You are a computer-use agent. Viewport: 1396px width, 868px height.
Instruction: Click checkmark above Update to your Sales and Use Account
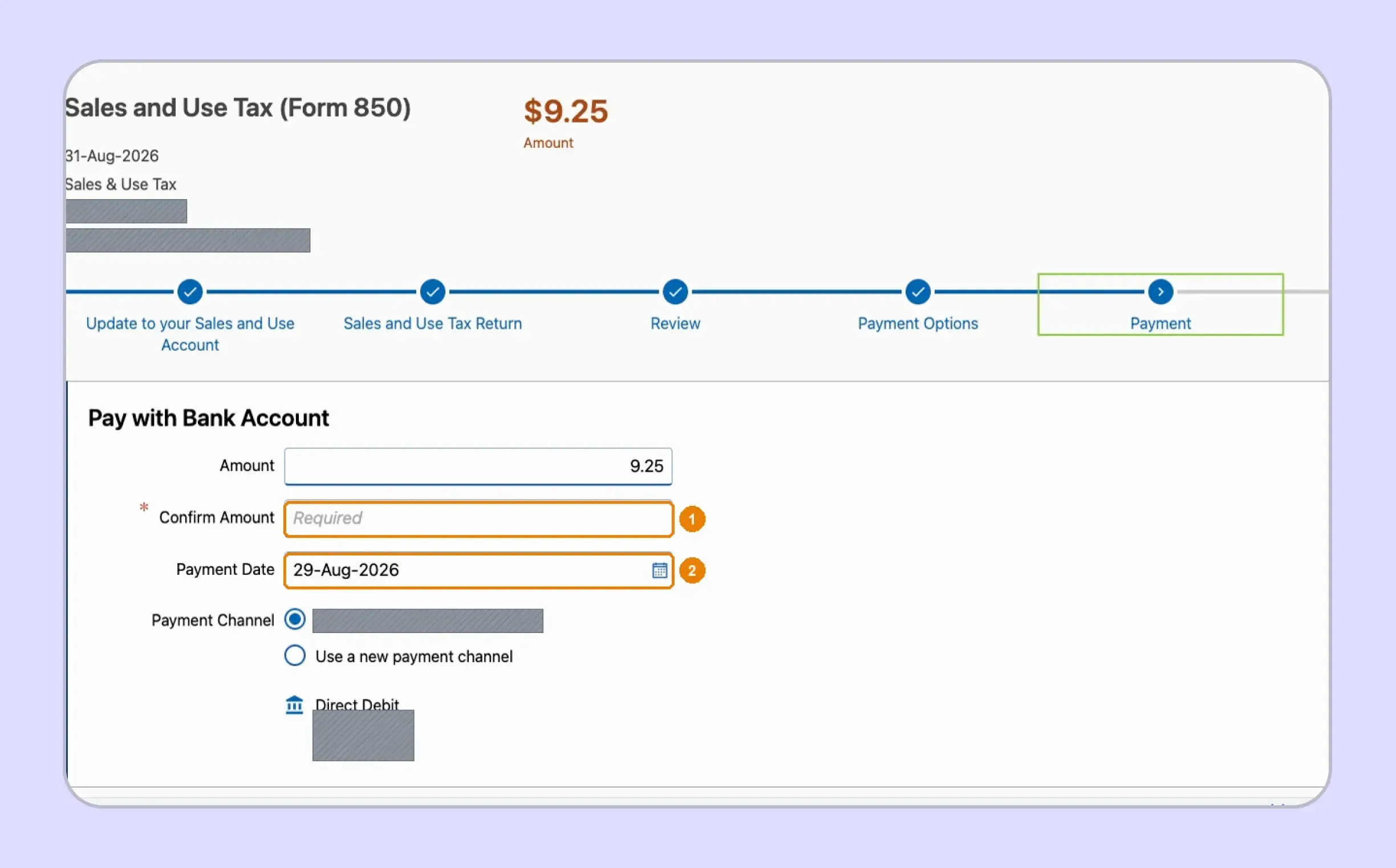[x=190, y=291]
